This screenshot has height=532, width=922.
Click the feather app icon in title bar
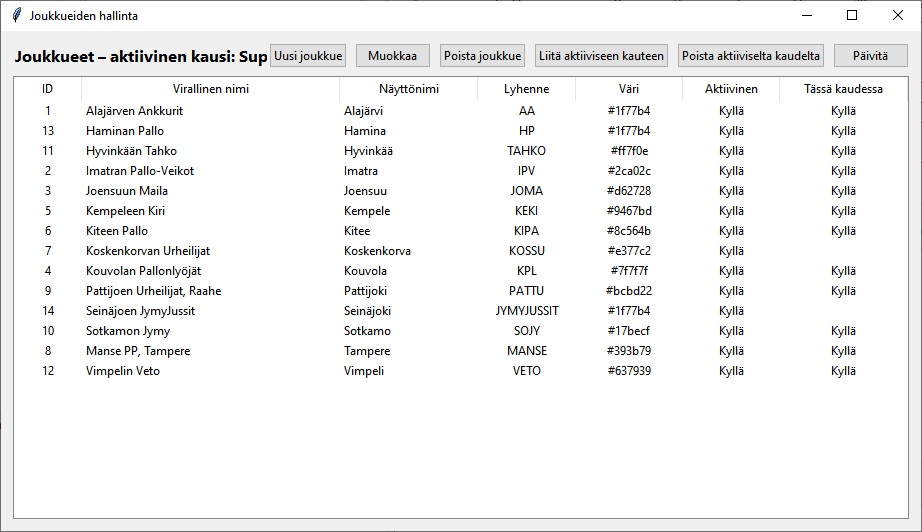coord(16,15)
